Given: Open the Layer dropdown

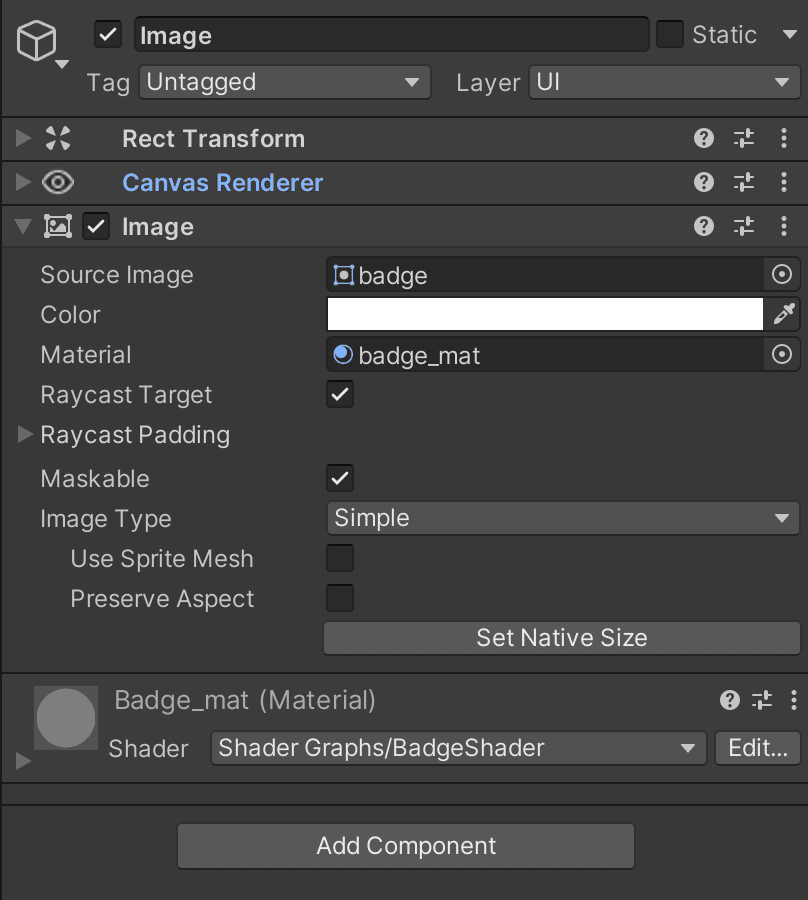Looking at the screenshot, I should coord(663,82).
